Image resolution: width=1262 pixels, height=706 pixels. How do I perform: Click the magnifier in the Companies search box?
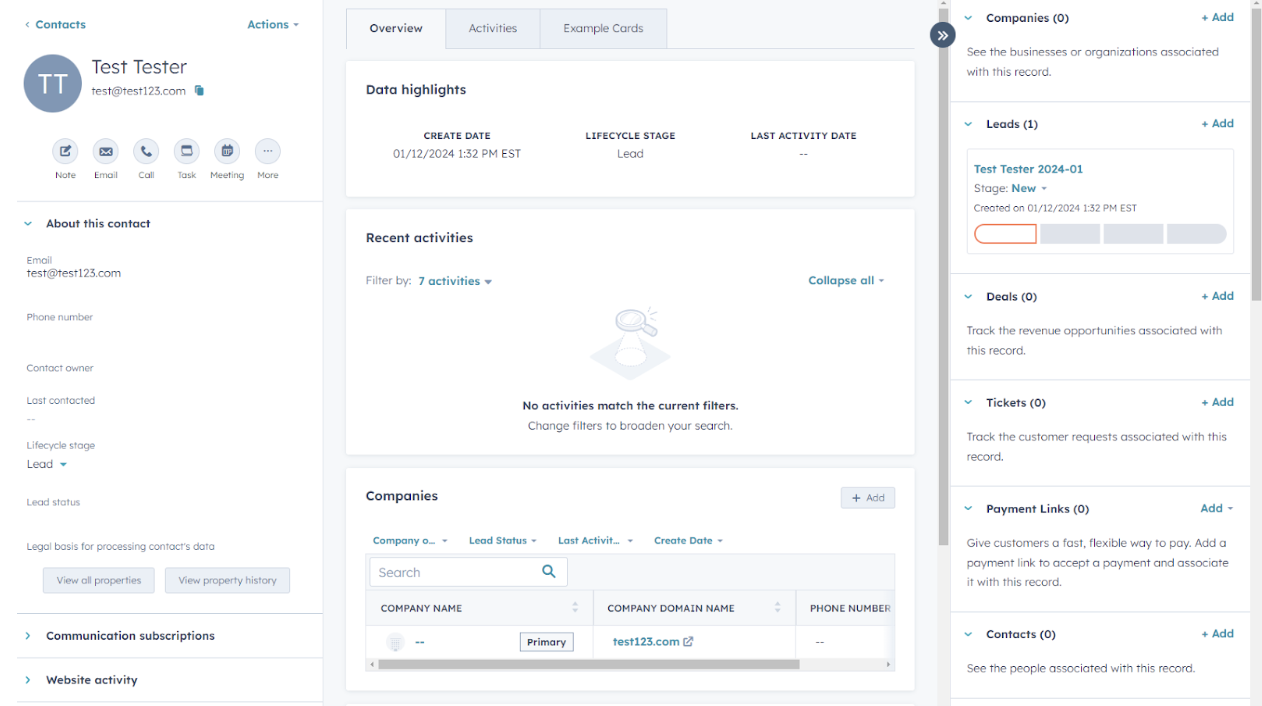(x=548, y=571)
